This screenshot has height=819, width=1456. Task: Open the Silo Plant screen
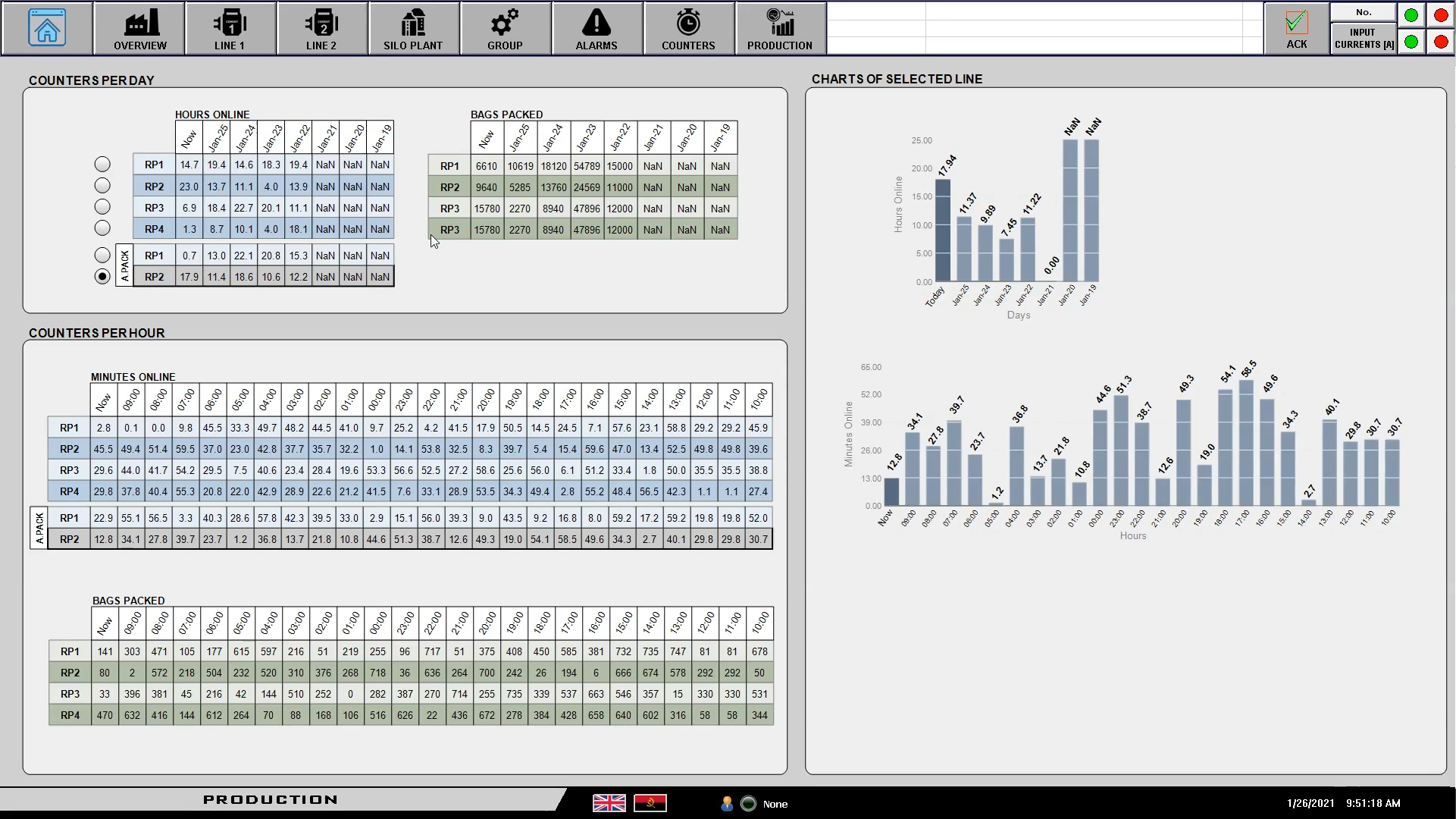tap(413, 29)
